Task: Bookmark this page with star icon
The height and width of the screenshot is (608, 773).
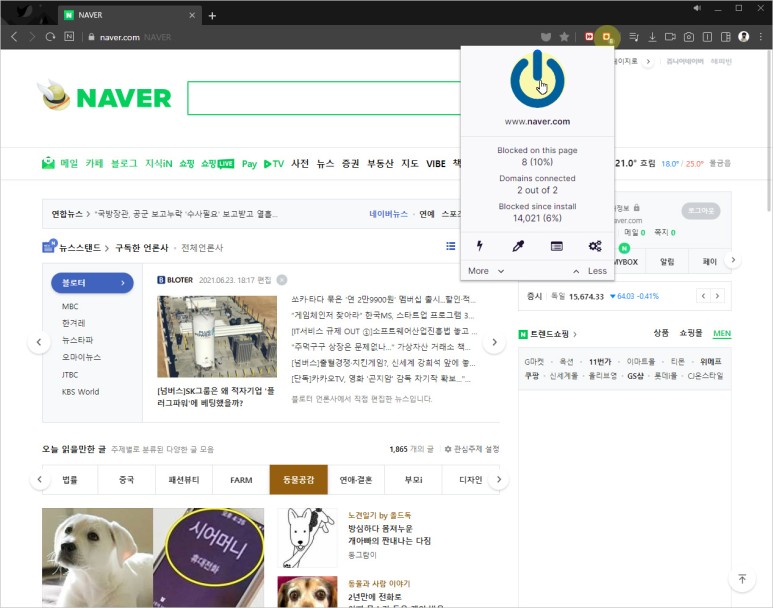Action: click(564, 37)
